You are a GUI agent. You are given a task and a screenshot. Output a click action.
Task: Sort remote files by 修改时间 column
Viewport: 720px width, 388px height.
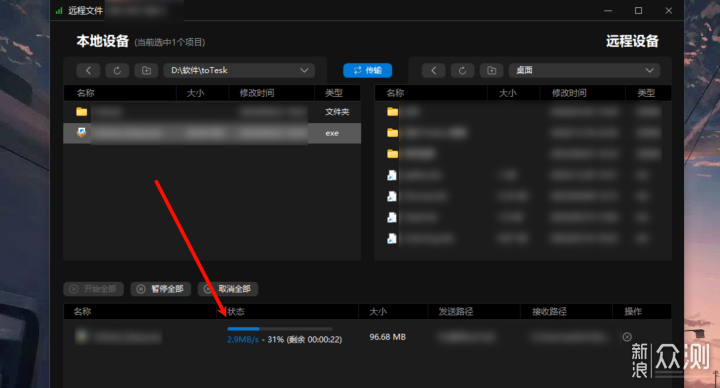click(569, 93)
